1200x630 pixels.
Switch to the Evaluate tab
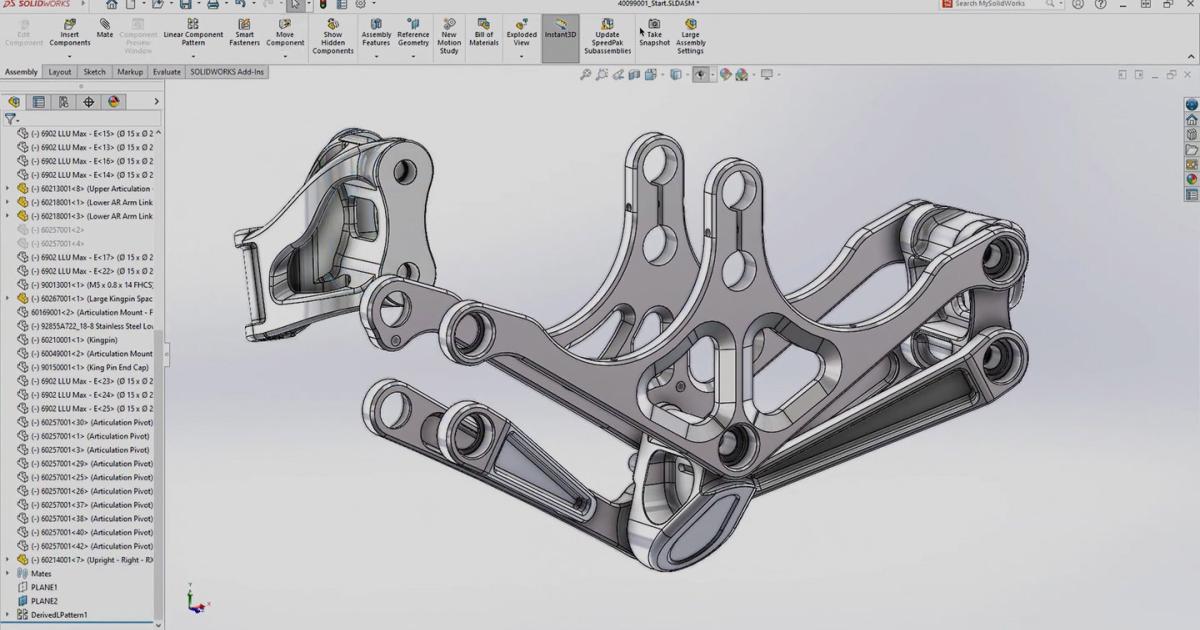click(x=166, y=71)
